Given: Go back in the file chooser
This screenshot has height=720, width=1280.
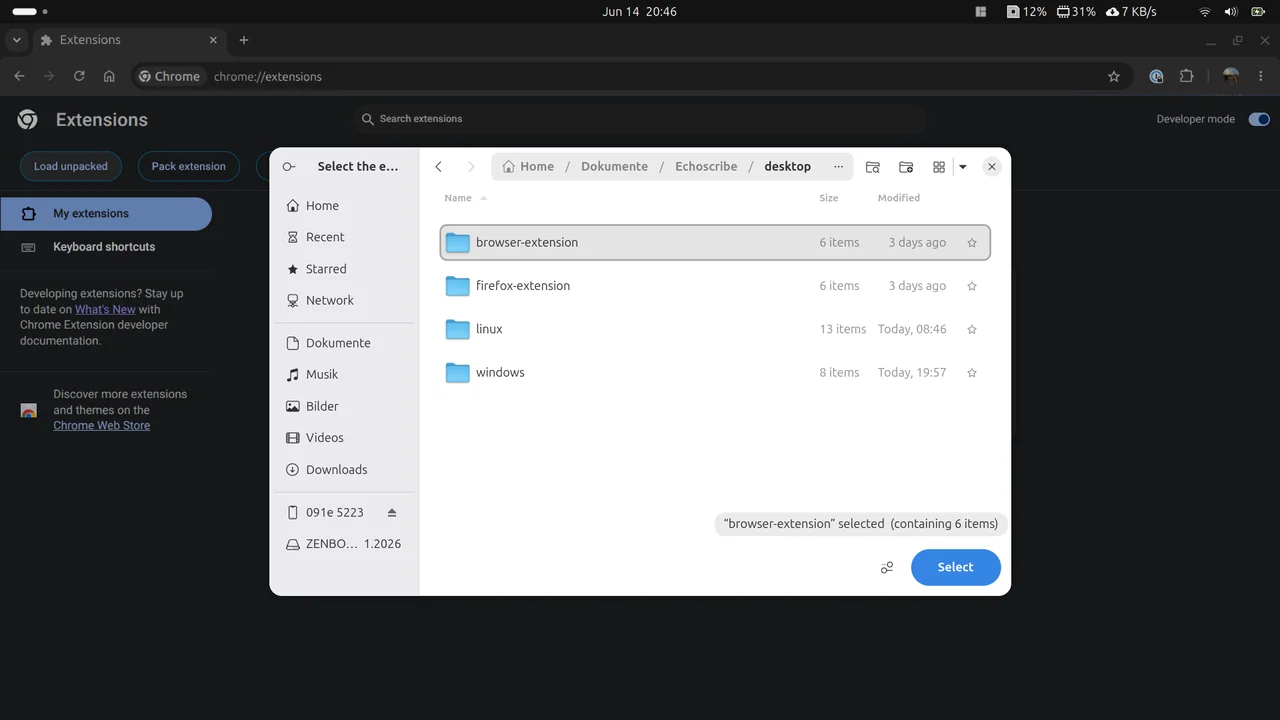Looking at the screenshot, I should (x=438, y=167).
